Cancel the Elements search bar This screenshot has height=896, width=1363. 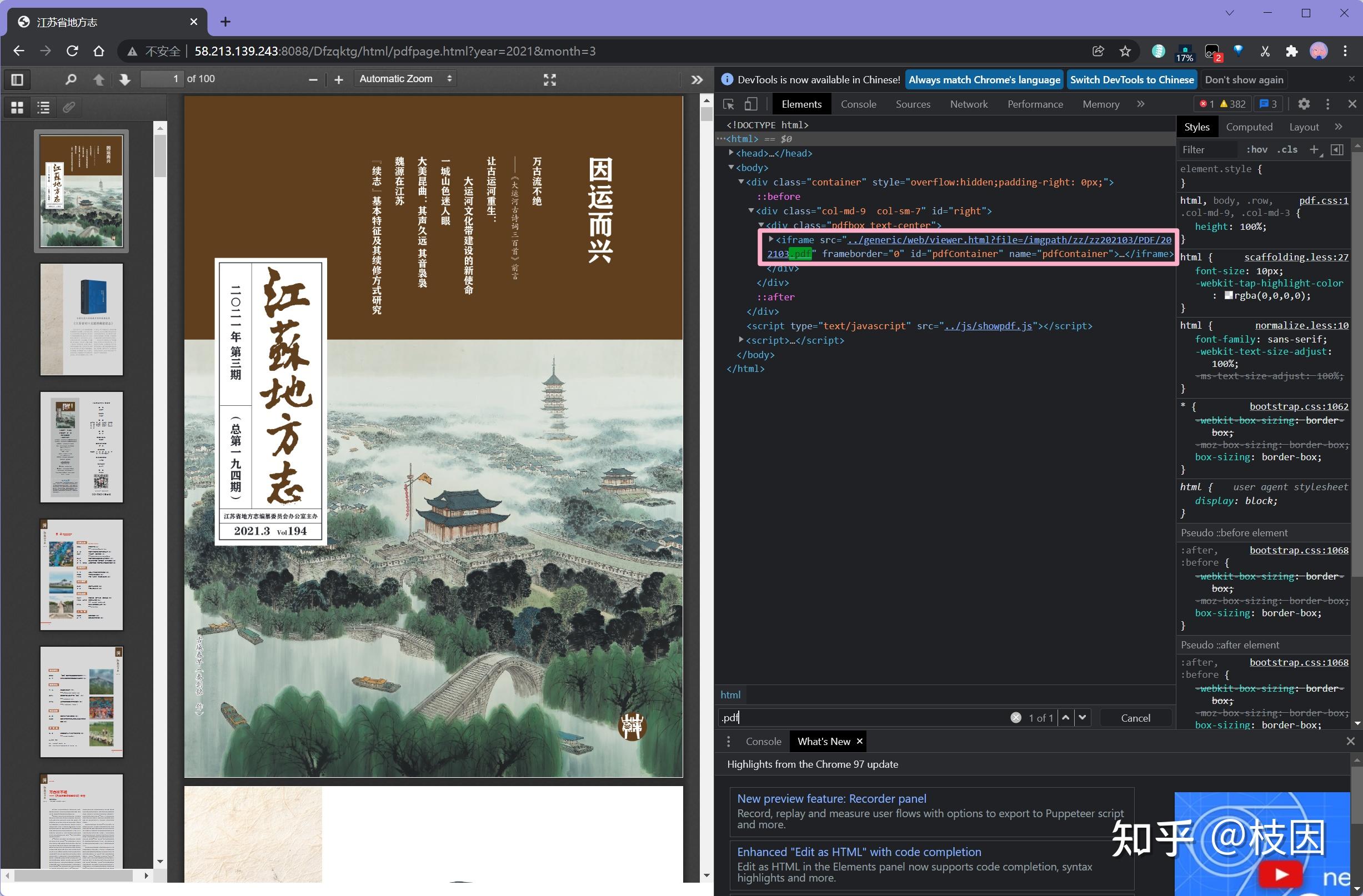tap(1135, 717)
